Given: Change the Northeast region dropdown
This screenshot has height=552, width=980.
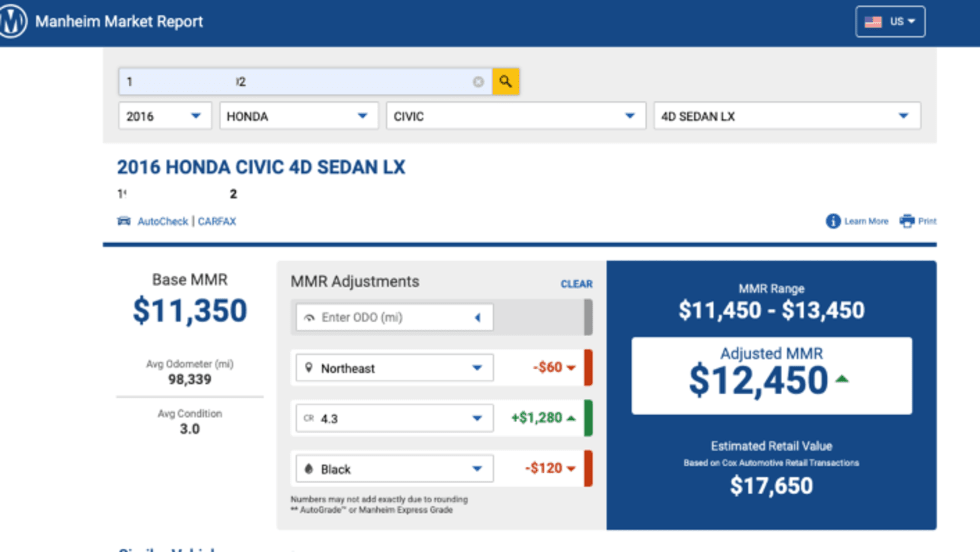Looking at the screenshot, I should click(x=394, y=368).
